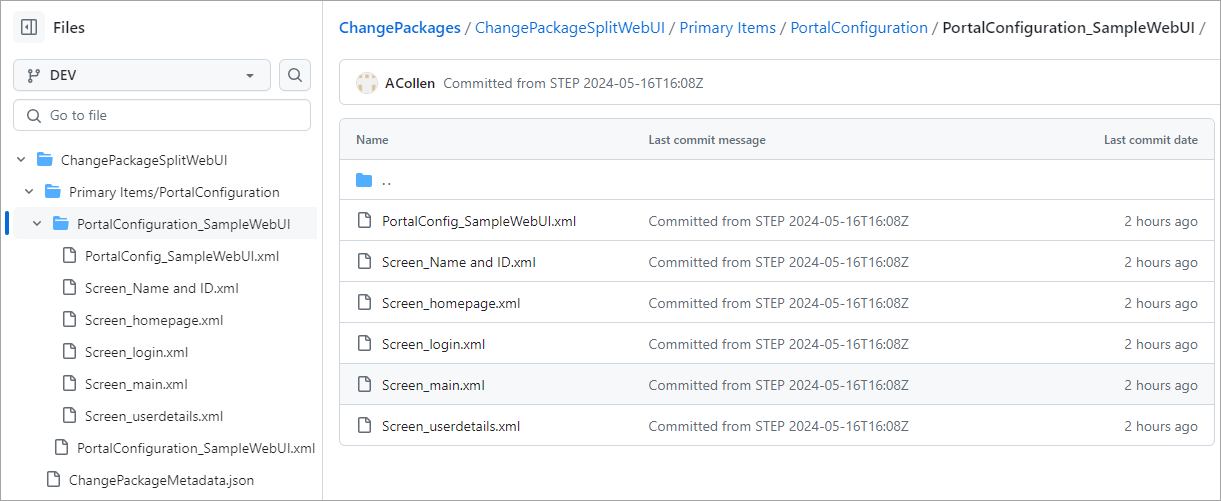Collapse PortalConfiguration_SampleWebUI tree chevron
This screenshot has height=501, width=1221.
point(38,224)
